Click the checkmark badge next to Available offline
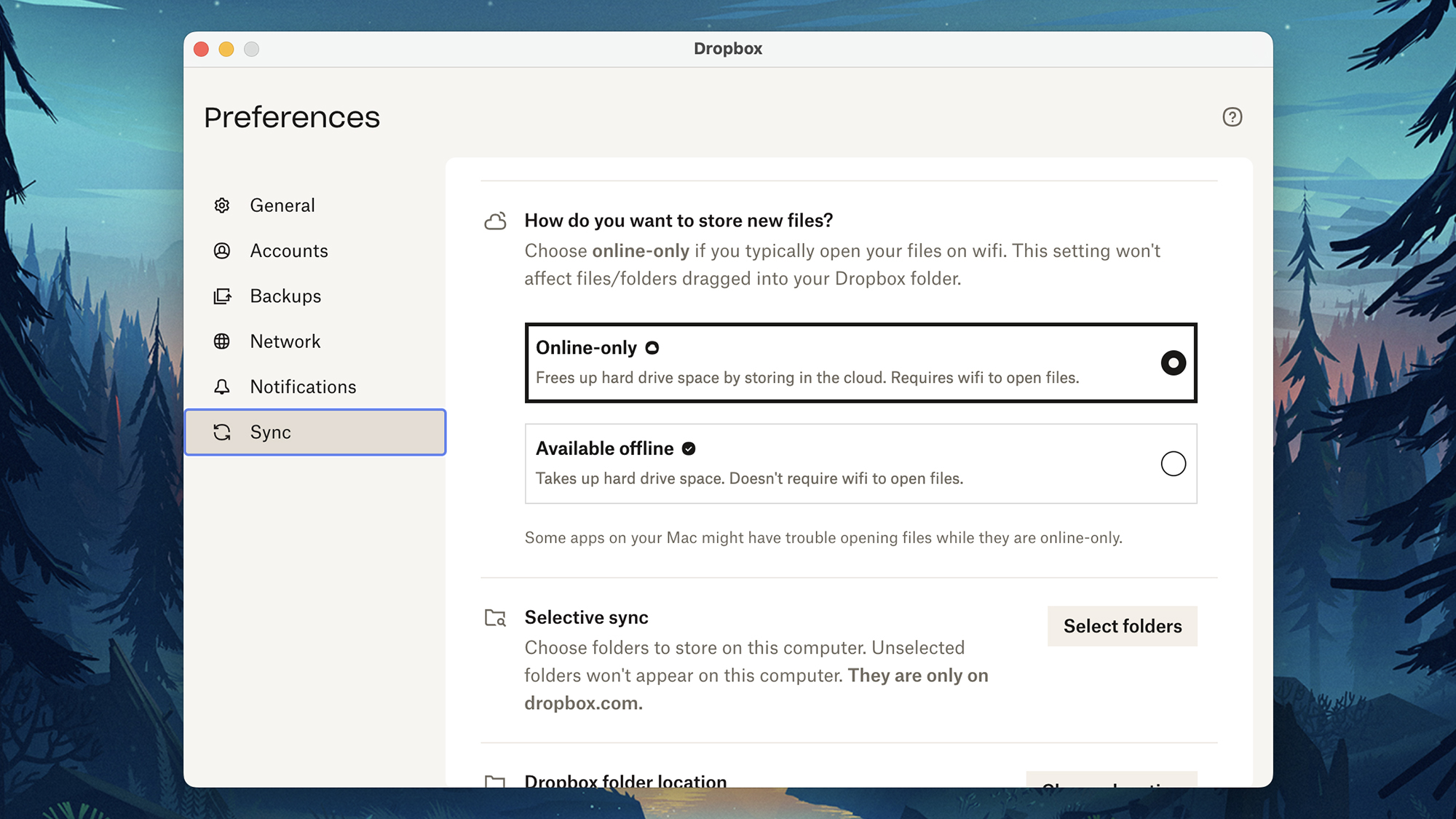Image resolution: width=1456 pixels, height=819 pixels. tap(689, 448)
